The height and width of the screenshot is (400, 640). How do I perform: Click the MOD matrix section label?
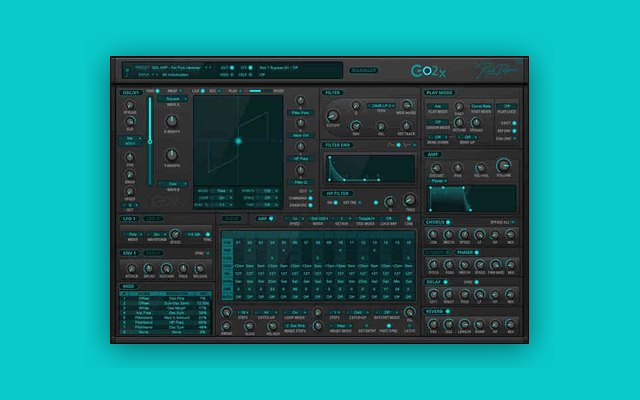tap(128, 286)
